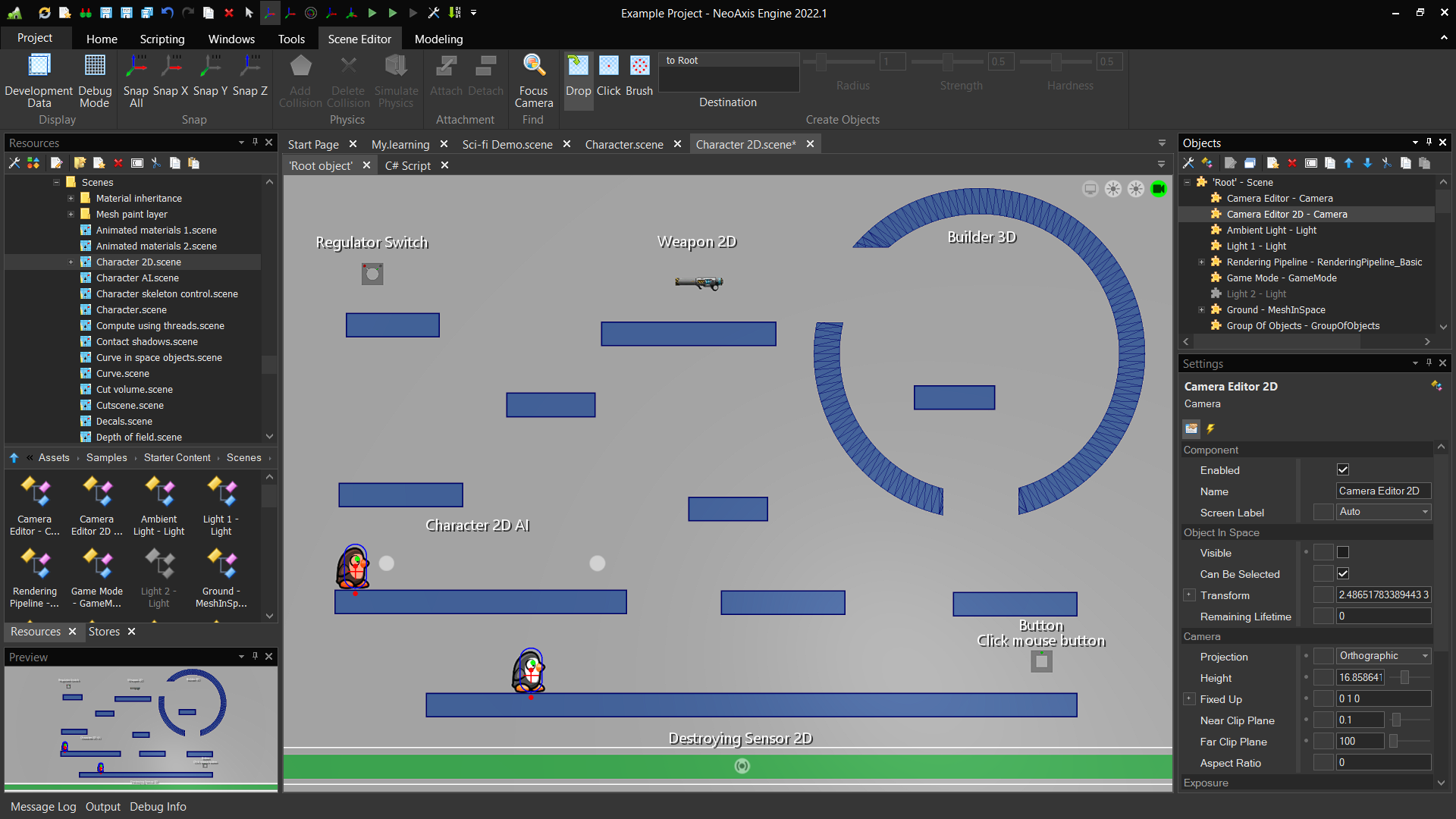Expand the Transform property
Viewport: 1456px width, 819px height.
tap(1189, 595)
